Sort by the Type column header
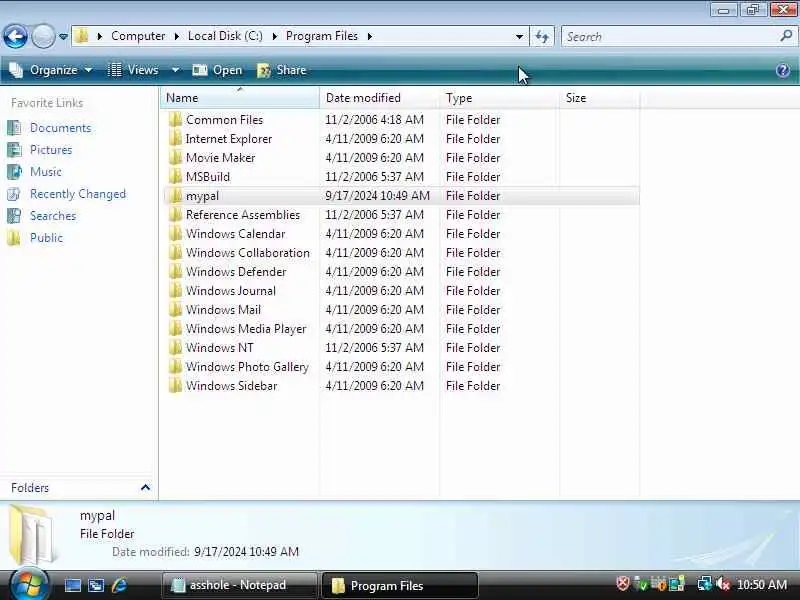 click(x=499, y=97)
